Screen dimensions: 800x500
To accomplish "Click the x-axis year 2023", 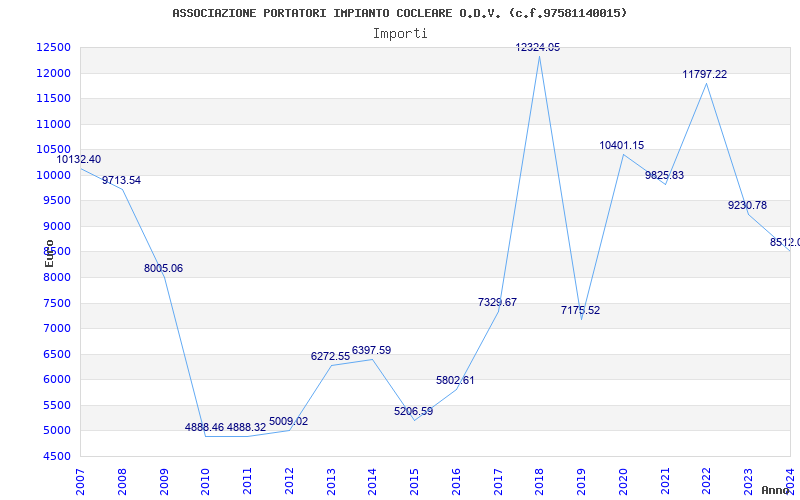I will 748,482.
